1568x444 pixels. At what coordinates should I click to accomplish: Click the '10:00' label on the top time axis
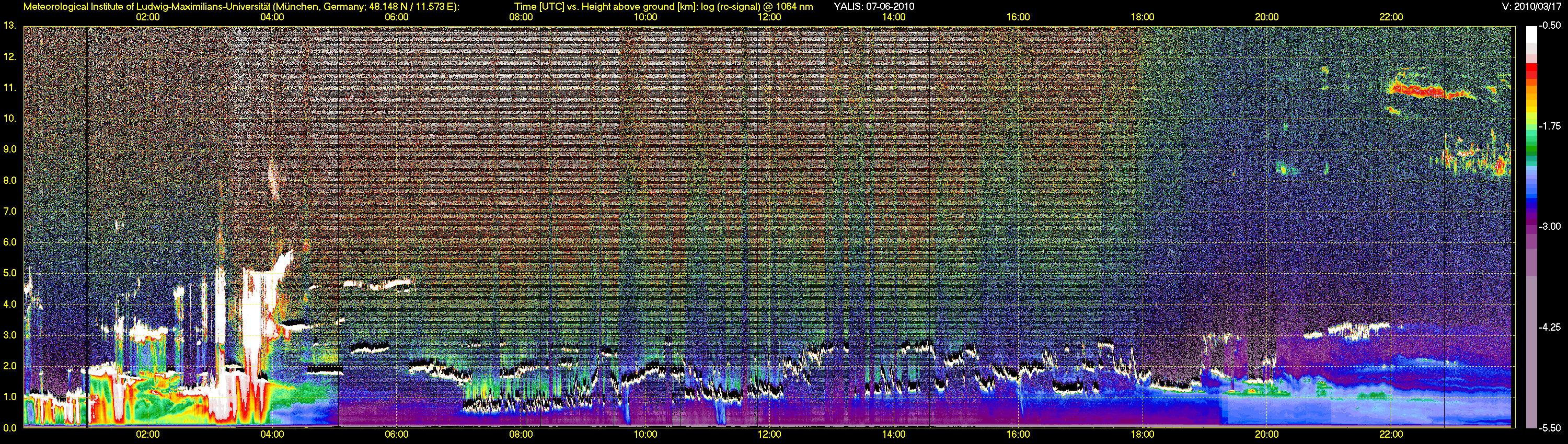[645, 17]
